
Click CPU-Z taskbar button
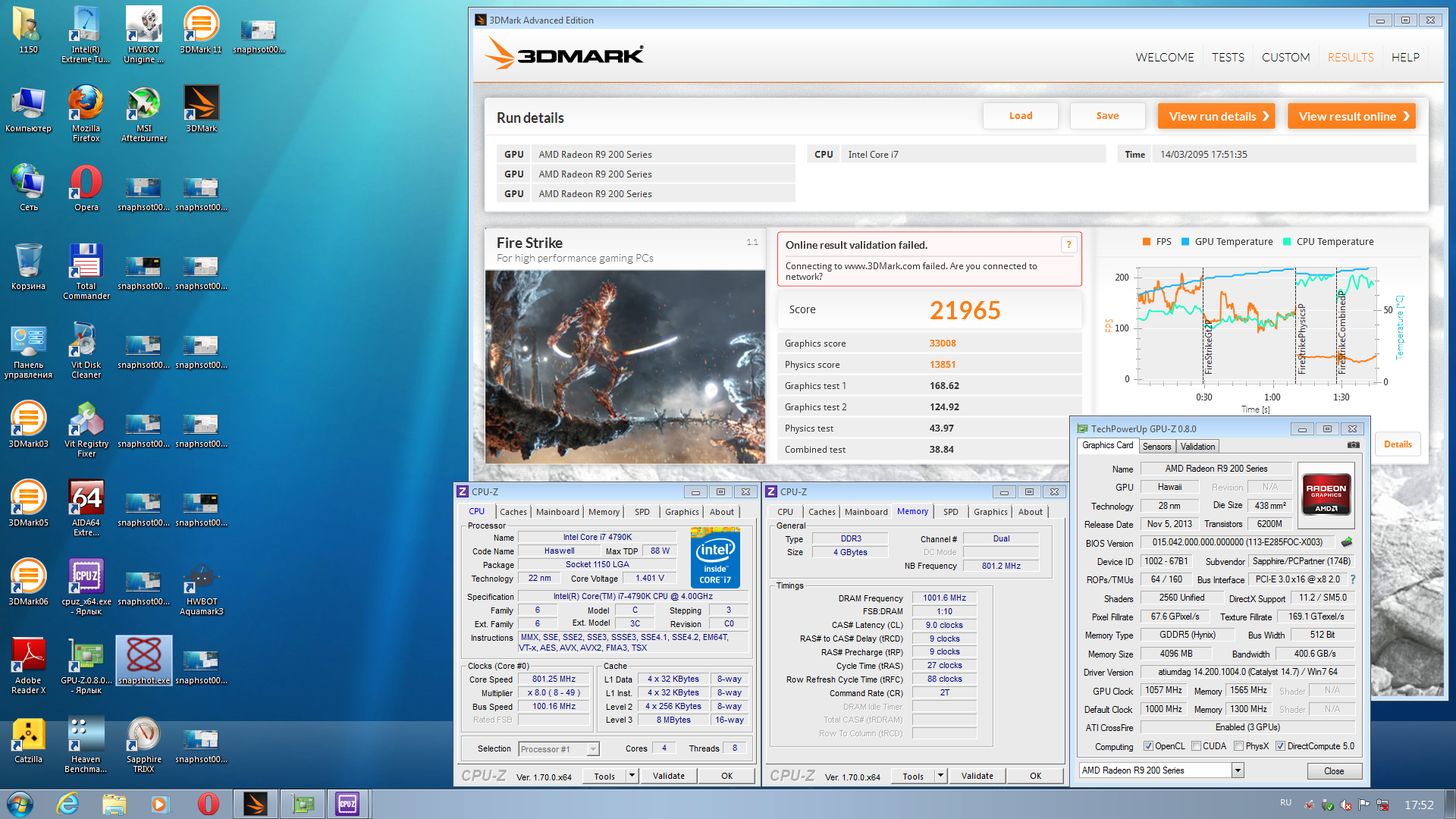347,804
